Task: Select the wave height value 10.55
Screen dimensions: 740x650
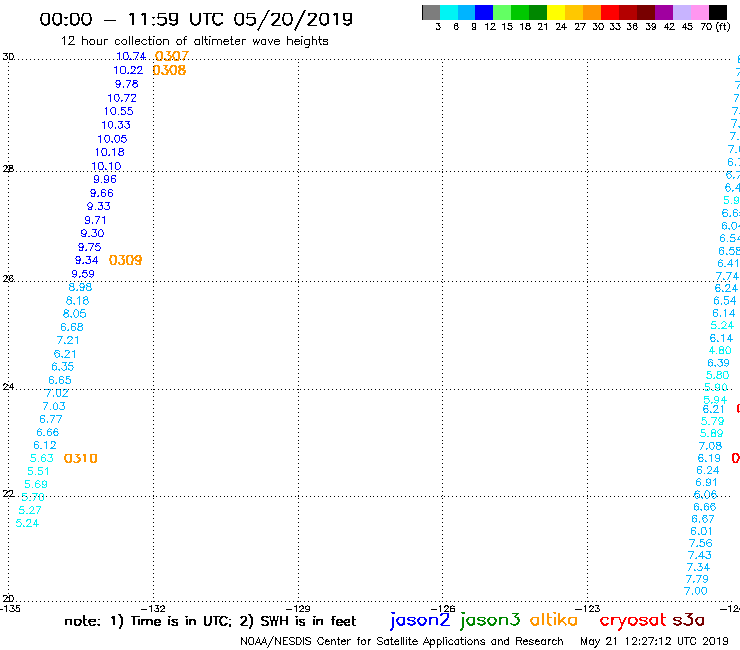Action: click(x=119, y=111)
